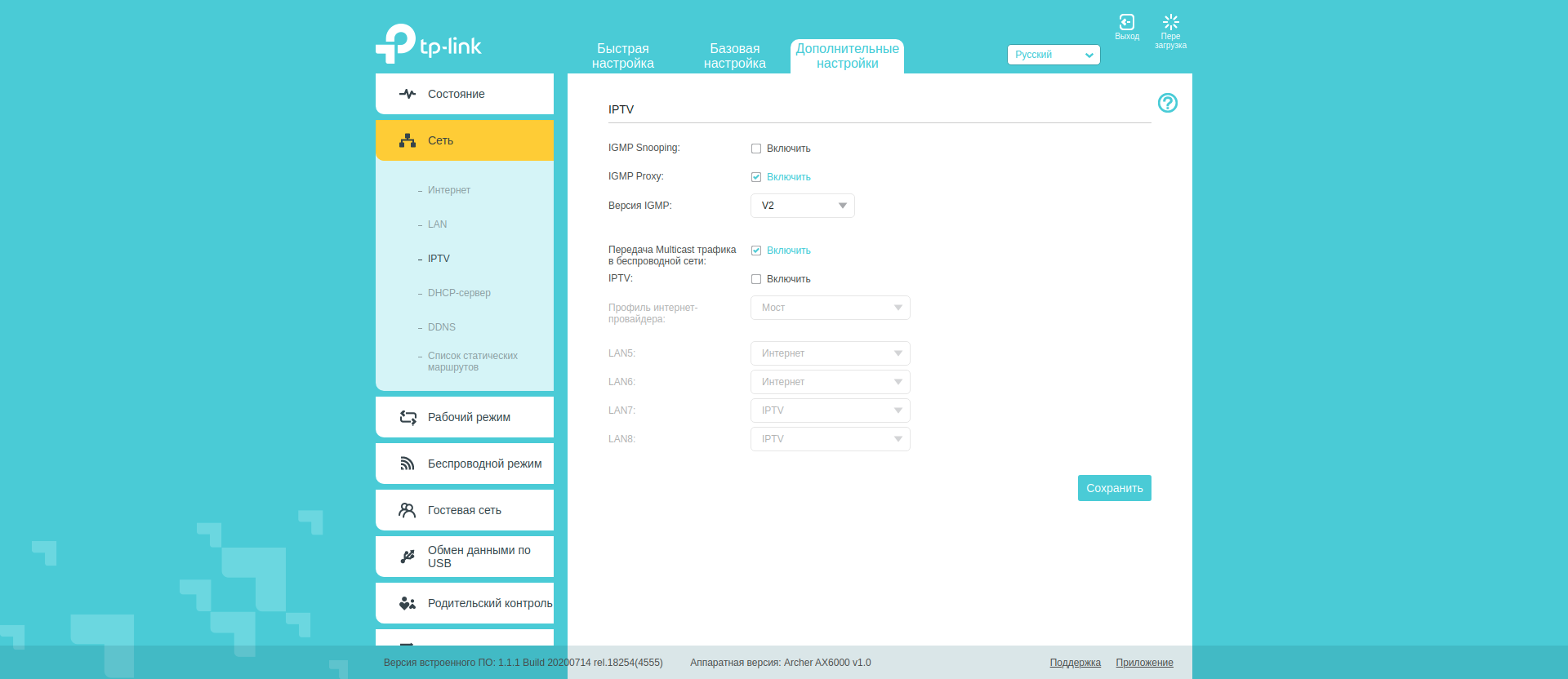
Task: Click the USB sharing icon
Action: click(408, 557)
